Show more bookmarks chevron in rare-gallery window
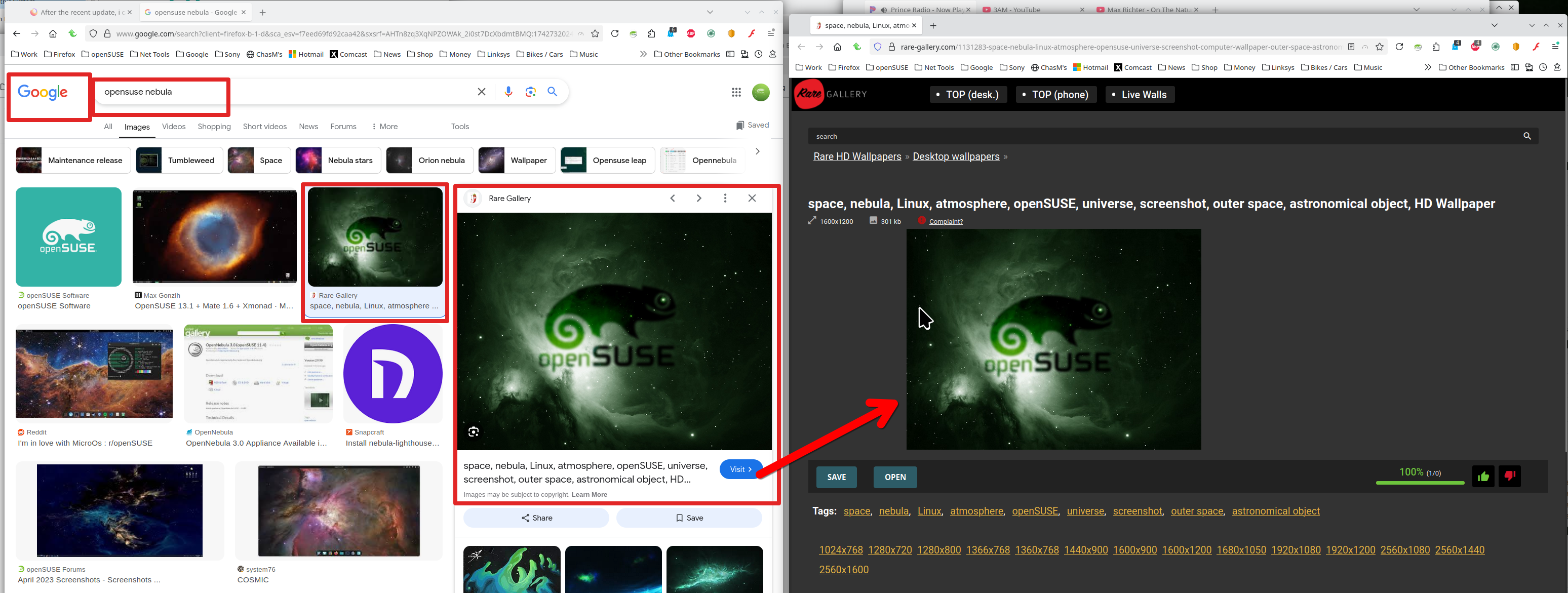The width and height of the screenshot is (1568, 593). point(1428,67)
